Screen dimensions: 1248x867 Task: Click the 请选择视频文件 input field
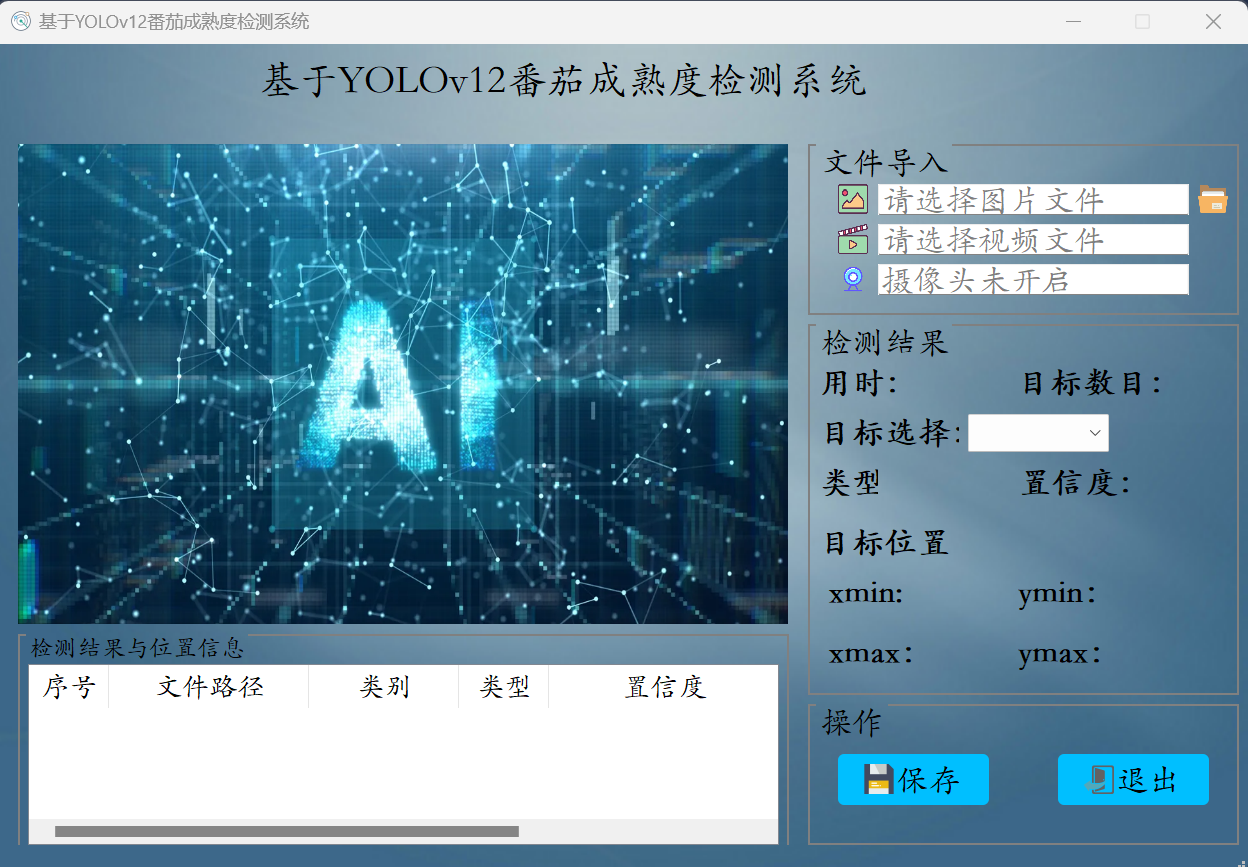pyautogui.click(x=1033, y=239)
